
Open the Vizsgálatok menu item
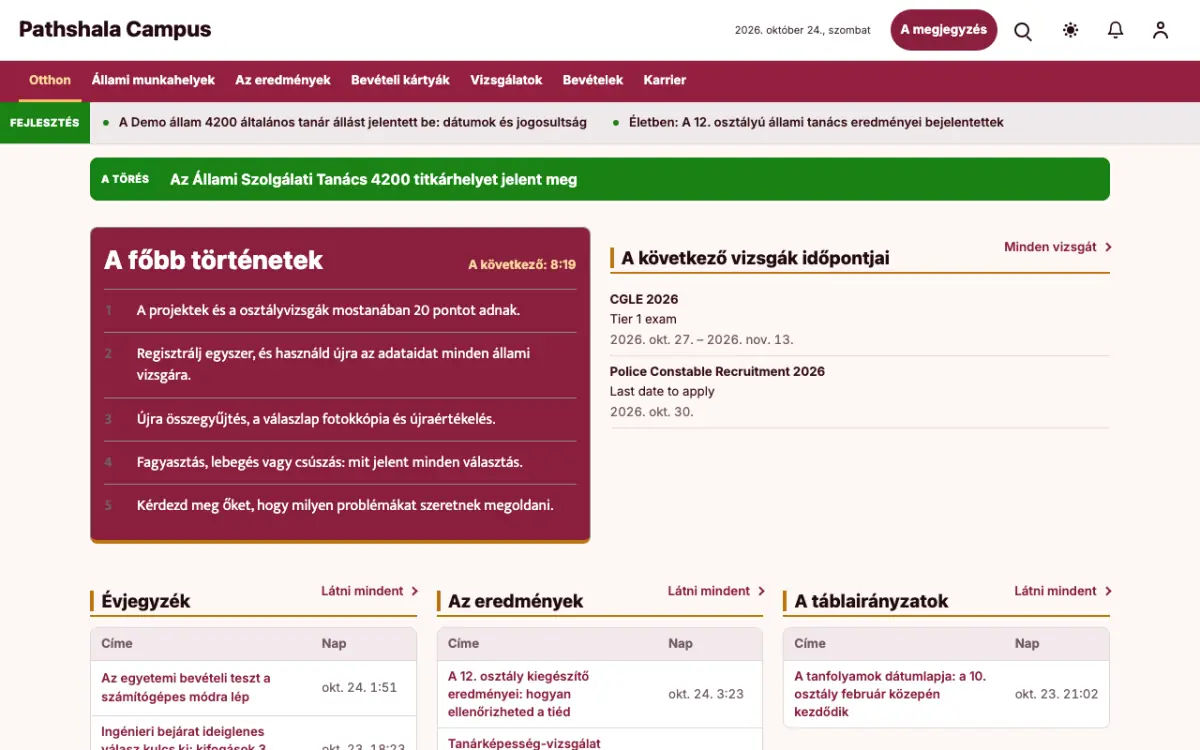(x=506, y=80)
